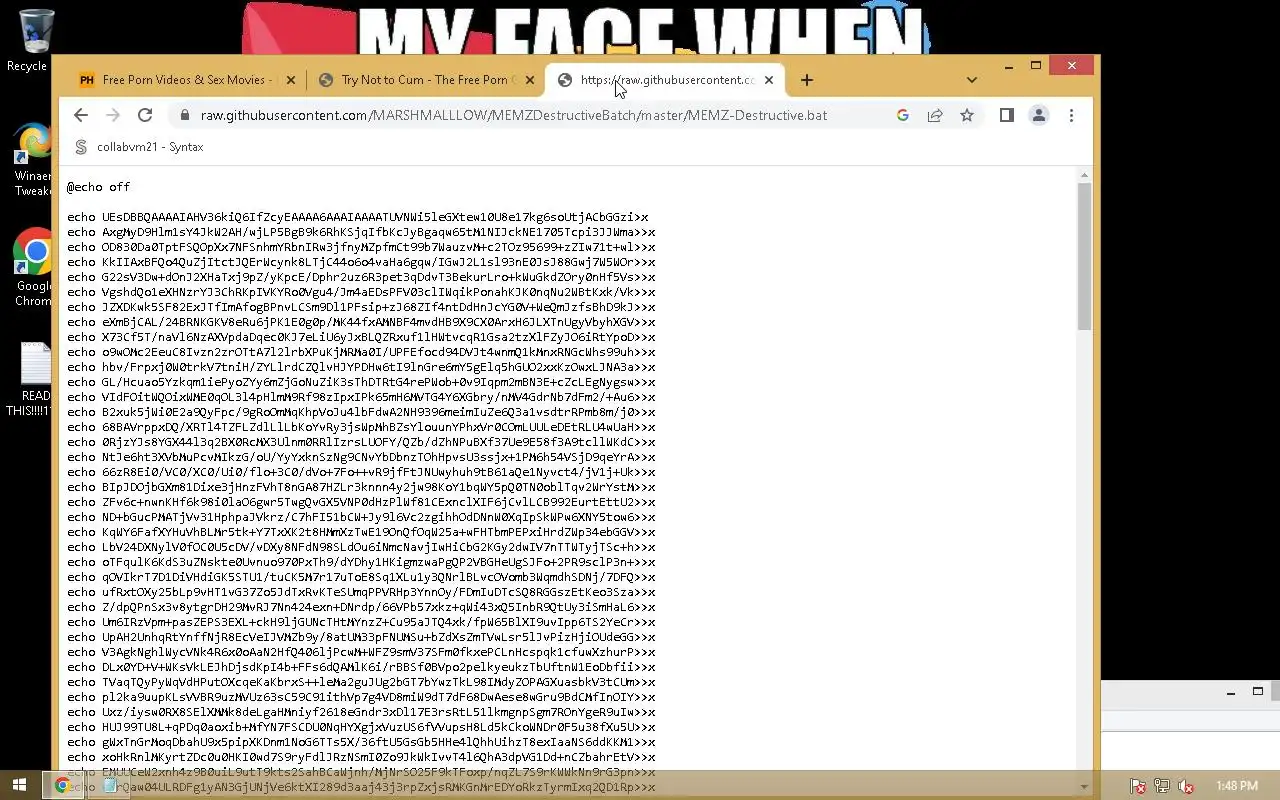Image resolution: width=1280 pixels, height=800 pixels.
Task: Click the line starting 'echo o9wOMc2EeuC8Ivzn2zrOTtA'
Action: 361,352
